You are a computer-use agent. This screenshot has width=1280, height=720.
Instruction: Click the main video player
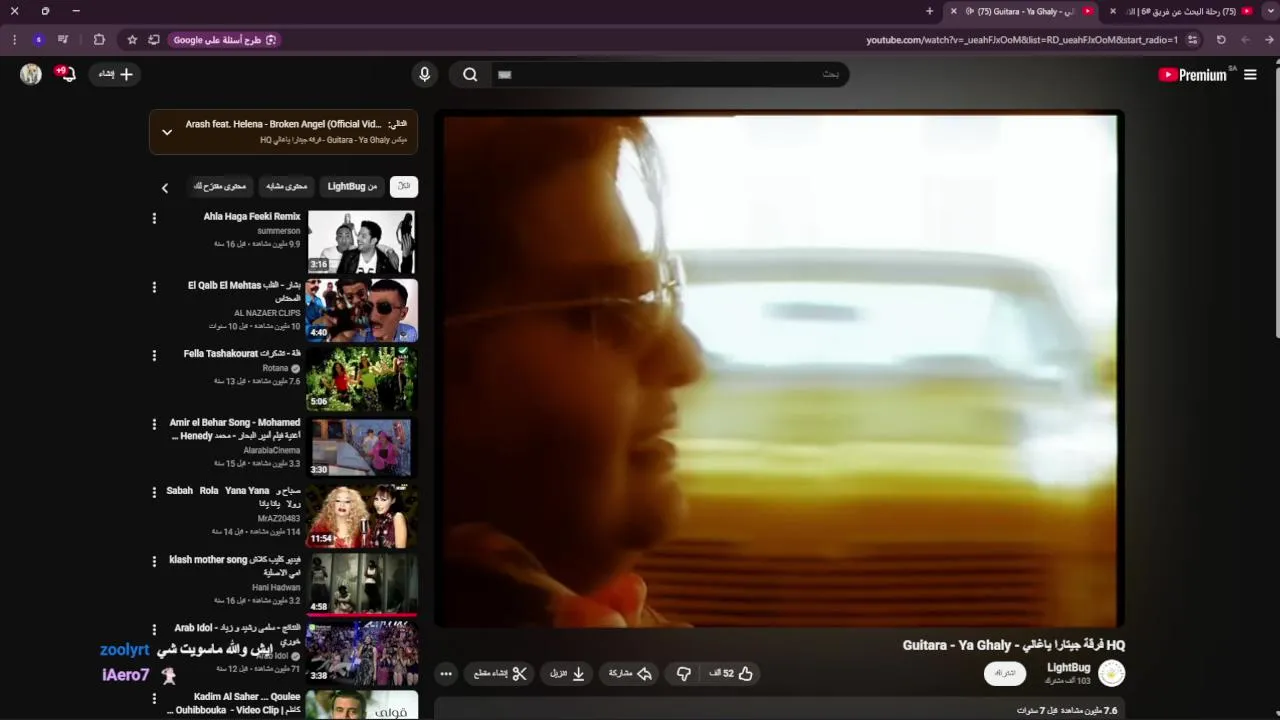(x=780, y=371)
